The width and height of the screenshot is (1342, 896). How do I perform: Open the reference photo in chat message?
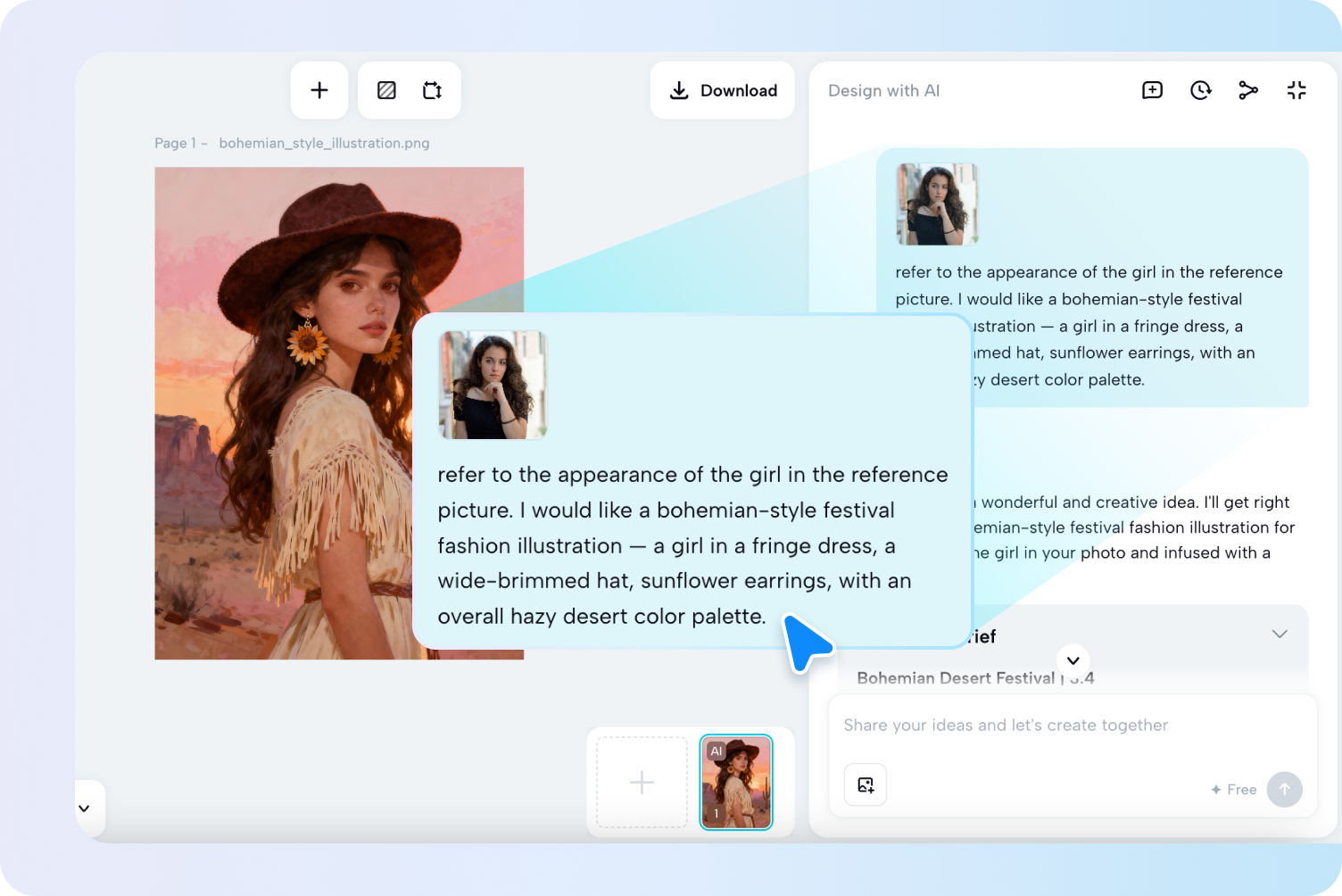pyautogui.click(x=937, y=204)
